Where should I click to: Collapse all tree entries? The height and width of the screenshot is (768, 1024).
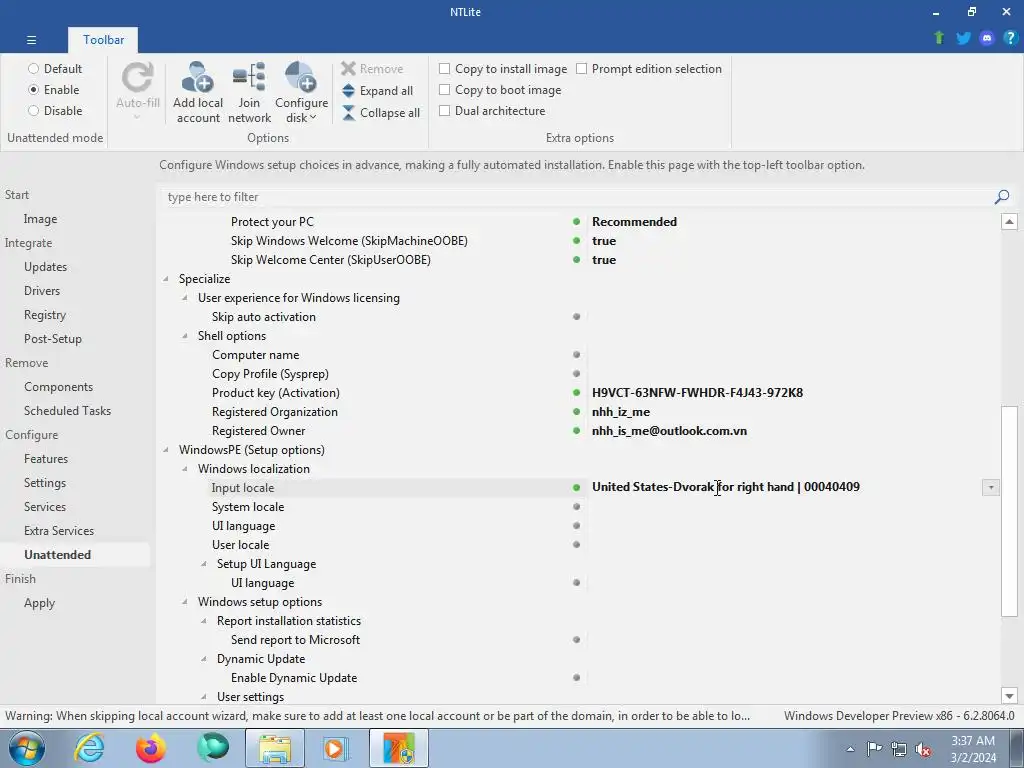click(x=381, y=113)
